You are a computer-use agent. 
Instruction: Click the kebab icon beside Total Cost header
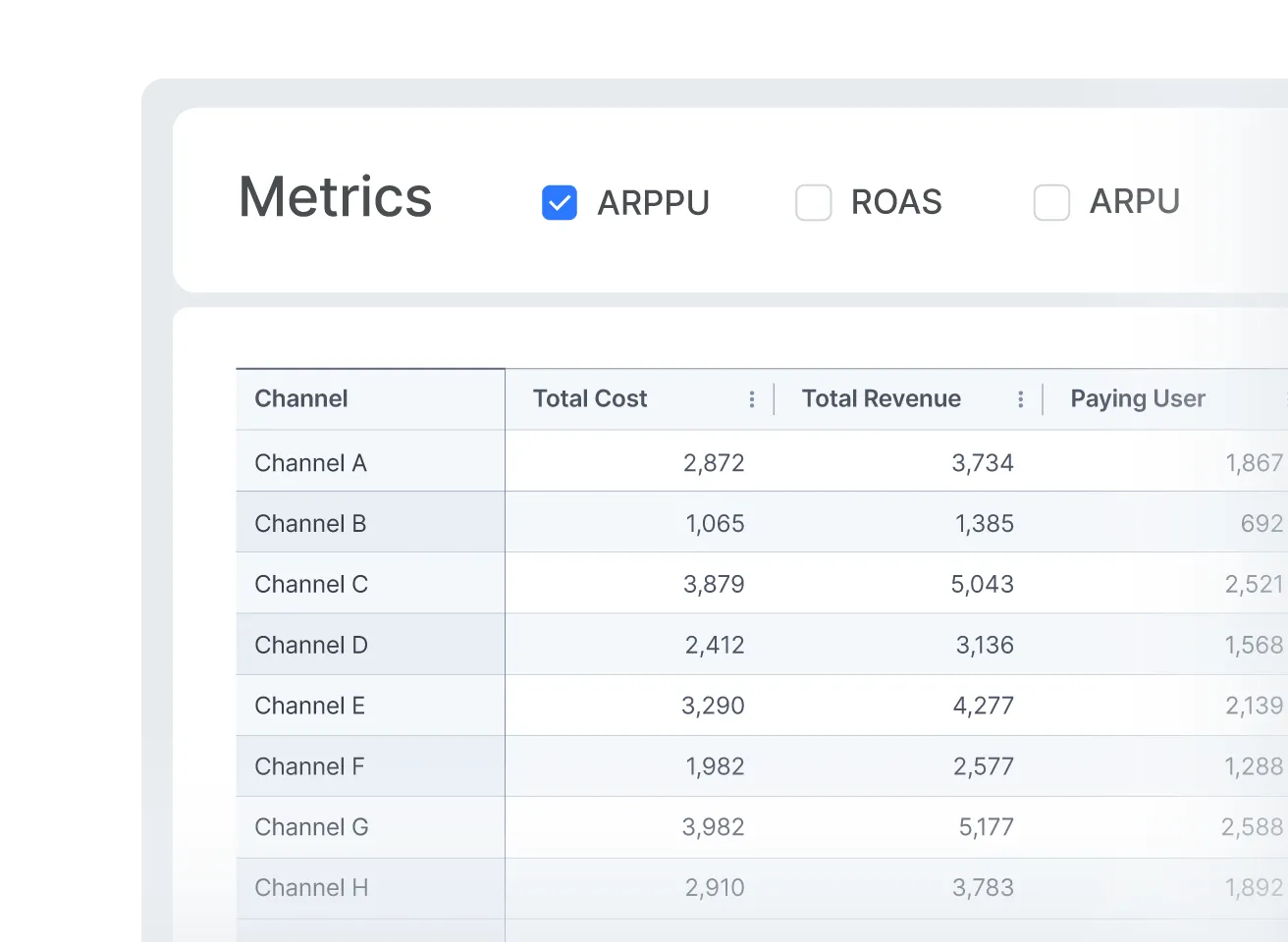(x=751, y=398)
